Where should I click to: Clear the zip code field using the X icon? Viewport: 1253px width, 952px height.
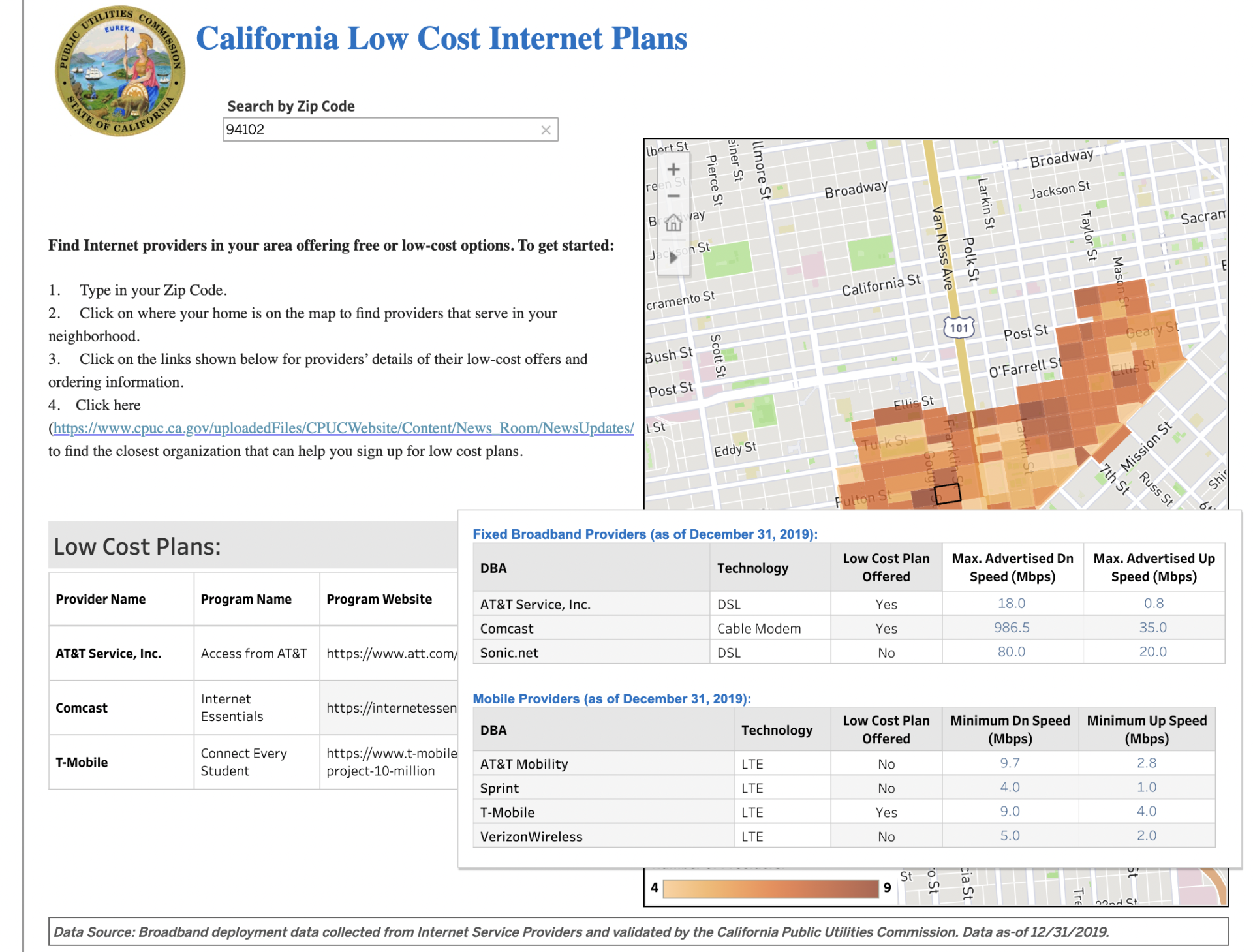click(546, 129)
